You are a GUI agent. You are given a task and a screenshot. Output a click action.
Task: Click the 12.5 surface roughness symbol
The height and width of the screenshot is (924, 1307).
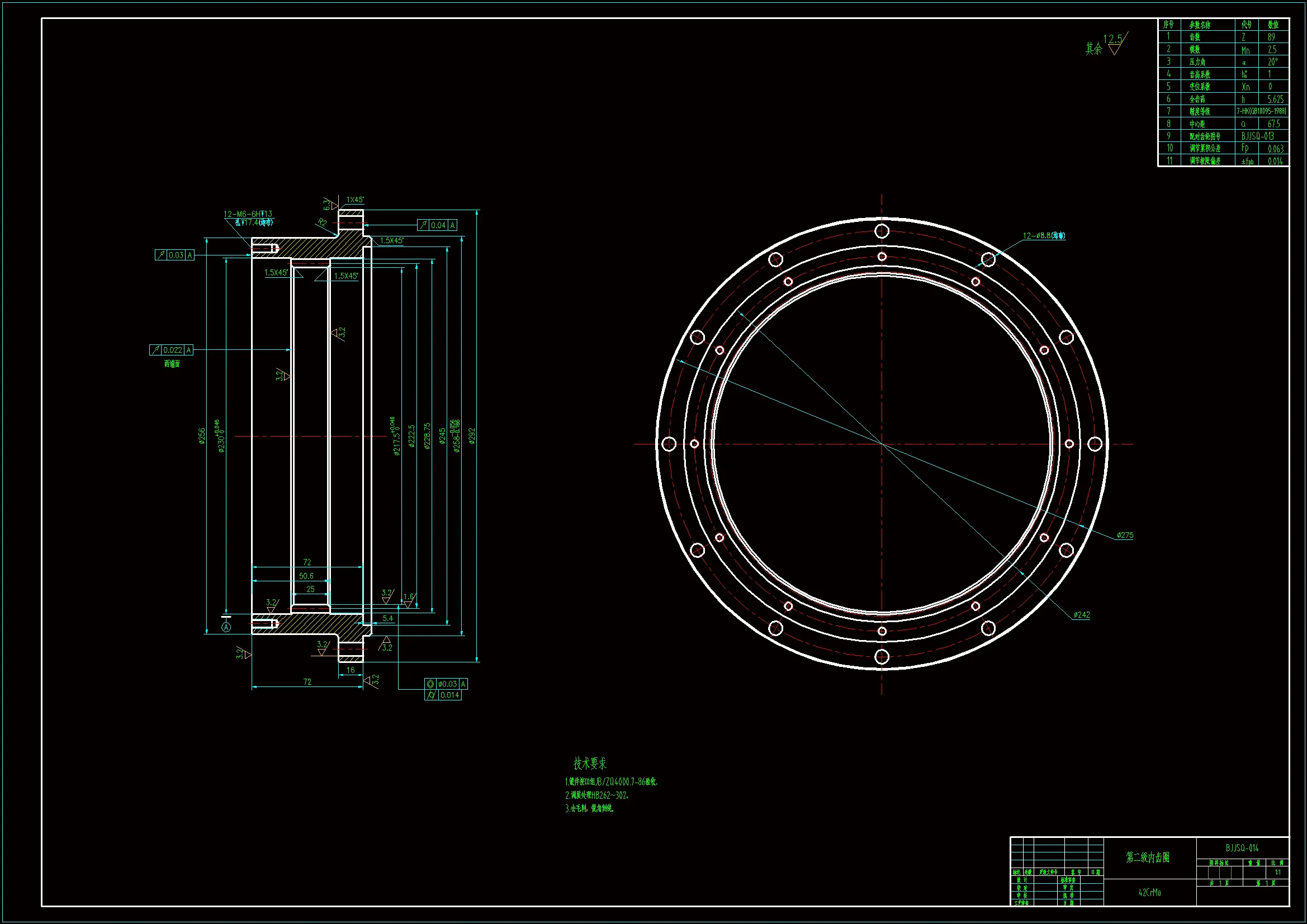pyautogui.click(x=1114, y=44)
